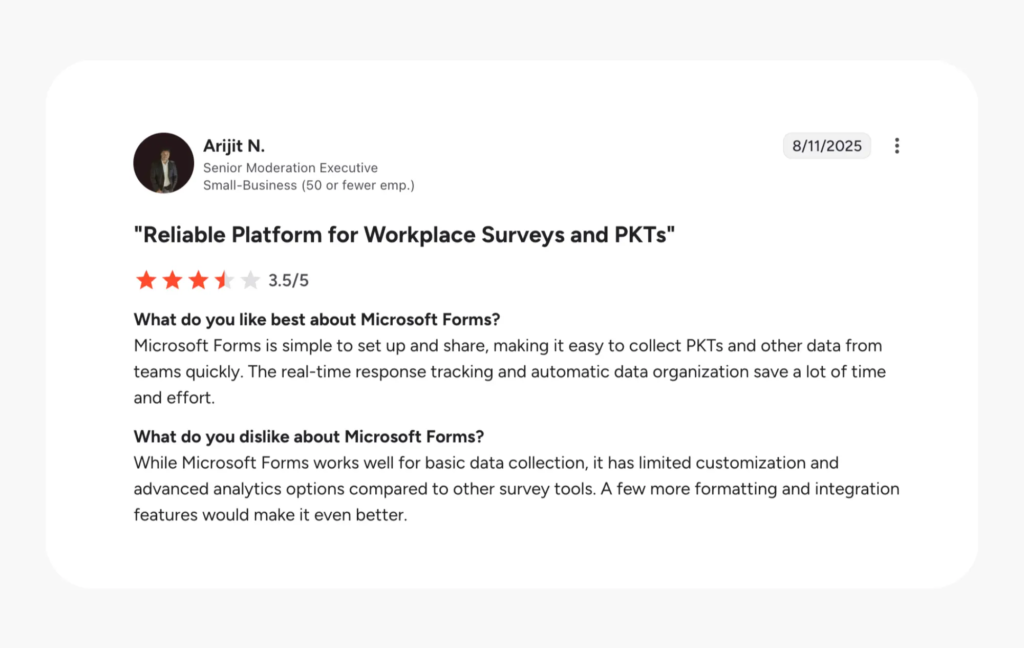The image size is (1024, 648).
Task: Click the "features would make it even better" line
Action: (x=270, y=516)
